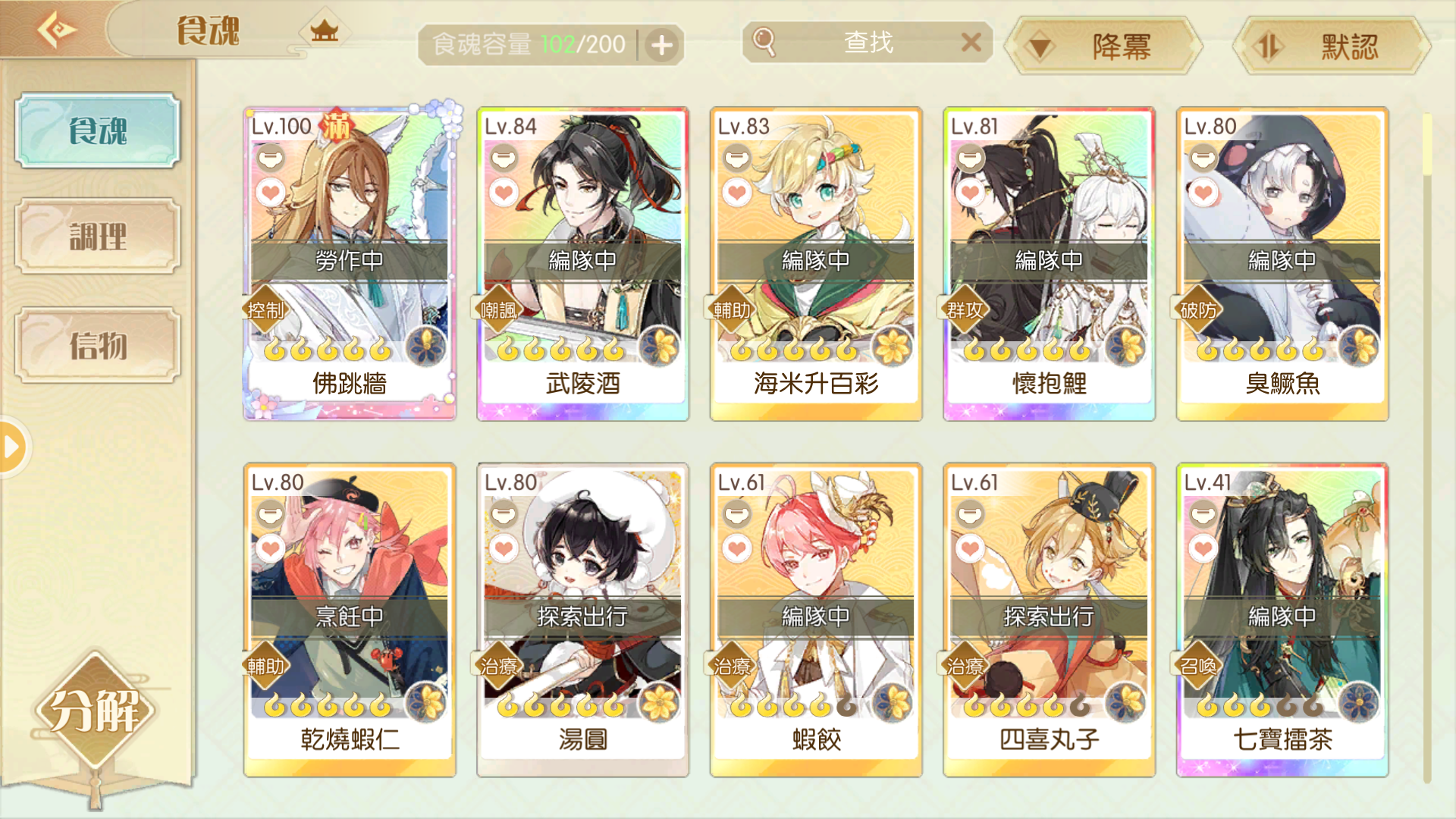Clear the 查找 search with X icon
Viewport: 1456px width, 819px height.
coord(971,42)
